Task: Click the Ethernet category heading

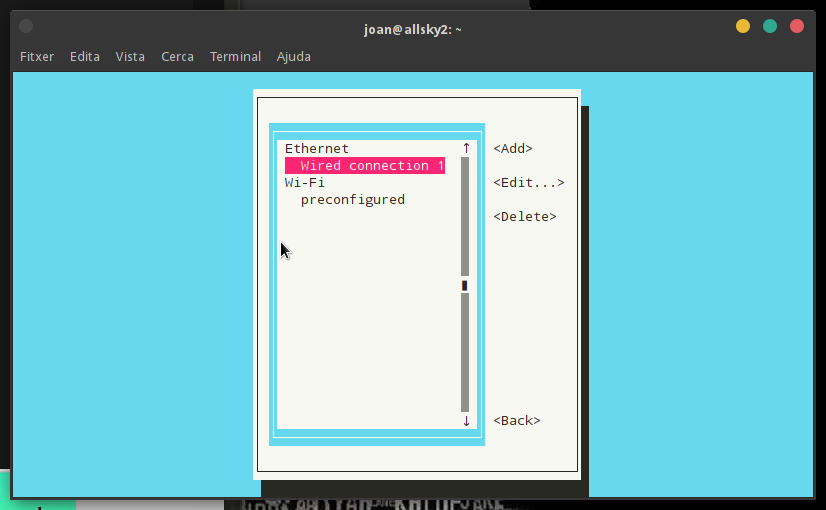Action: coord(317,149)
